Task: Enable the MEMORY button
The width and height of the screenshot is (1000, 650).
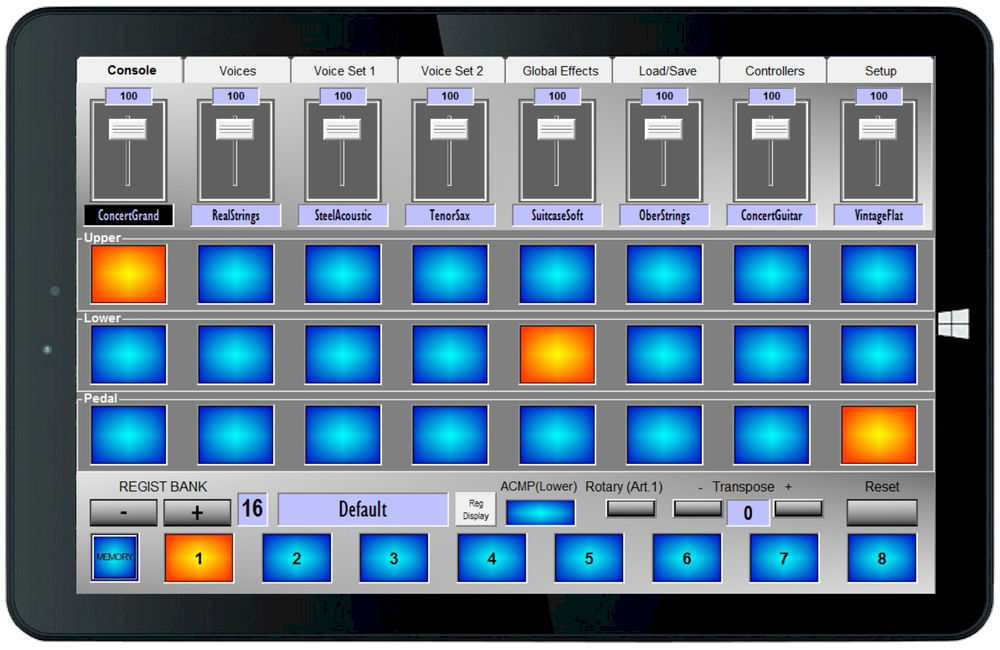Action: click(x=118, y=558)
